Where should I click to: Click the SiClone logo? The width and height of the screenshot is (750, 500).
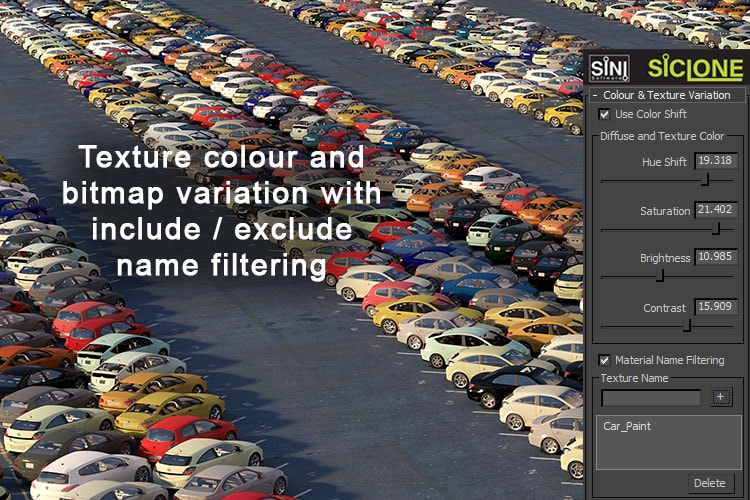695,69
